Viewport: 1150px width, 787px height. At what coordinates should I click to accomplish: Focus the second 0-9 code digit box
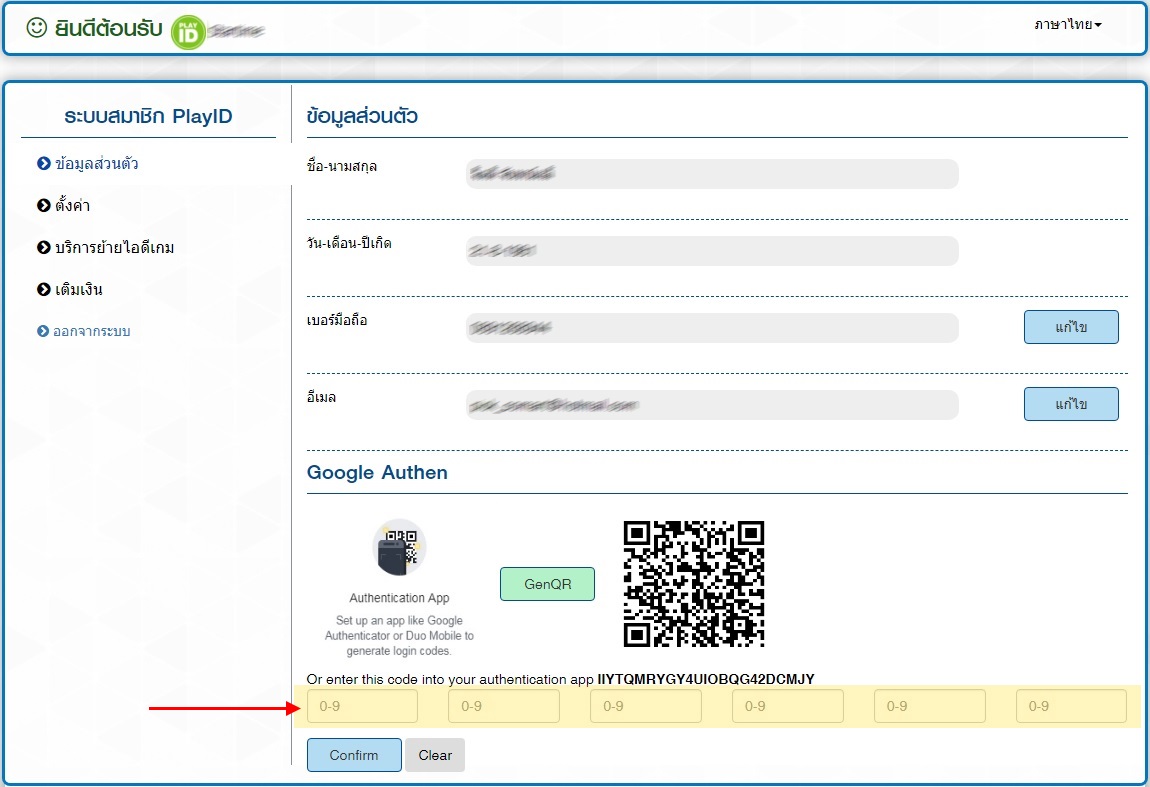tap(504, 706)
